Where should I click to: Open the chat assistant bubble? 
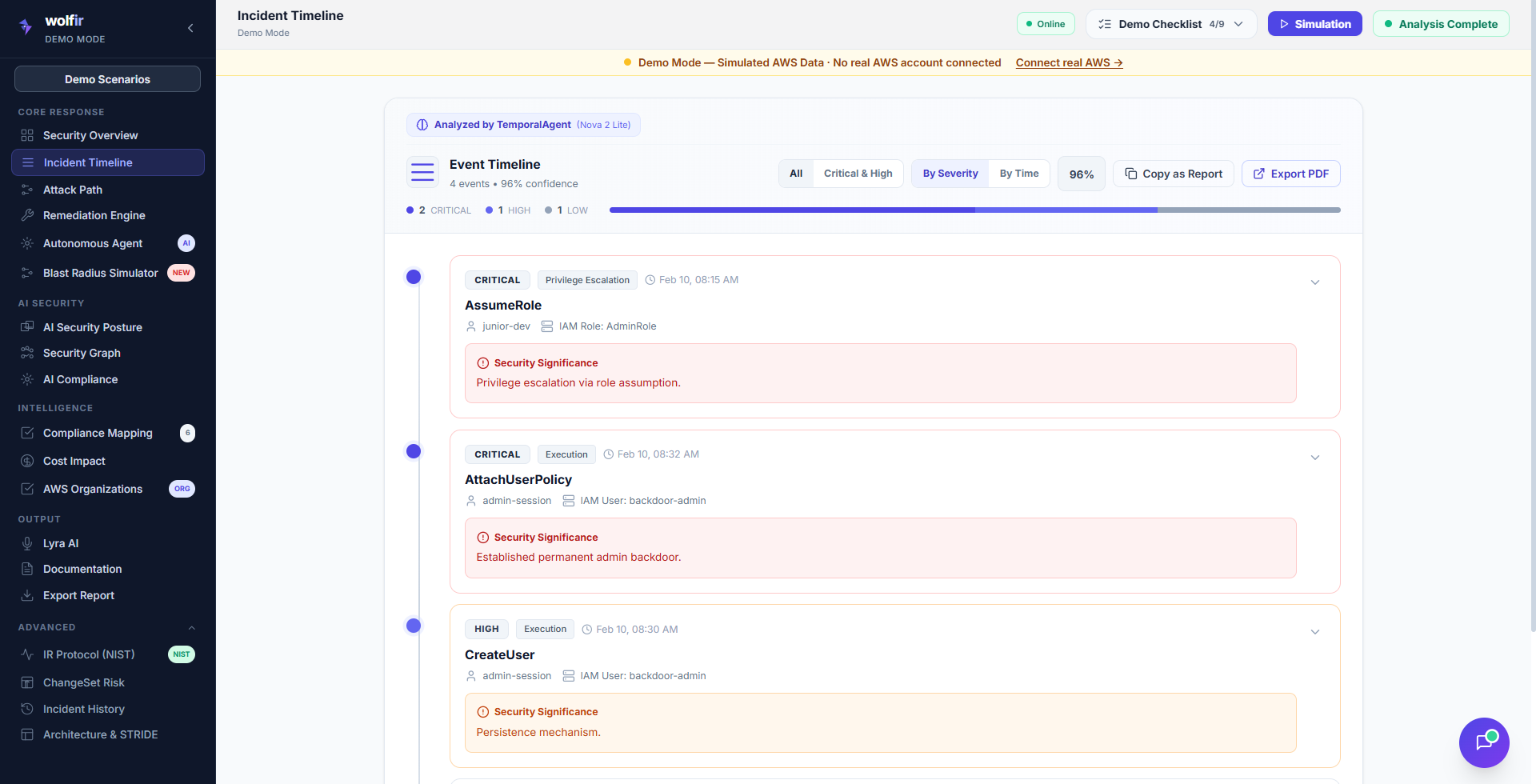(1484, 742)
